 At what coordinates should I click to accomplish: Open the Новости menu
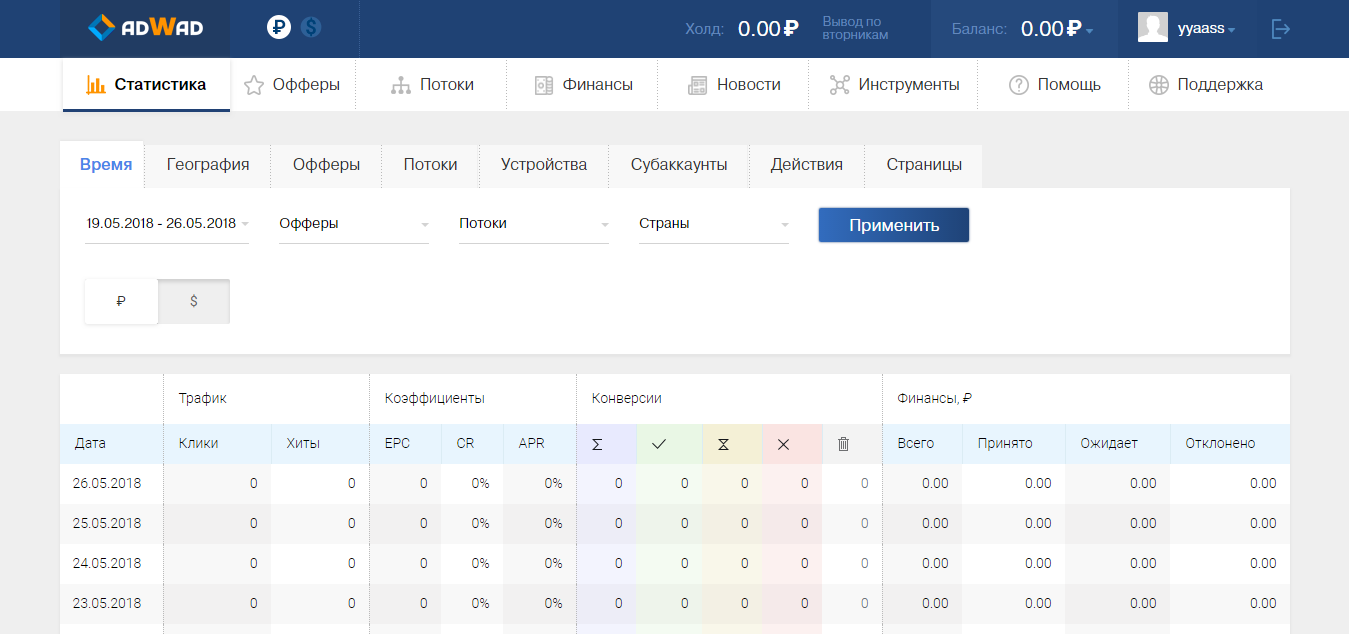pyautogui.click(x=734, y=85)
